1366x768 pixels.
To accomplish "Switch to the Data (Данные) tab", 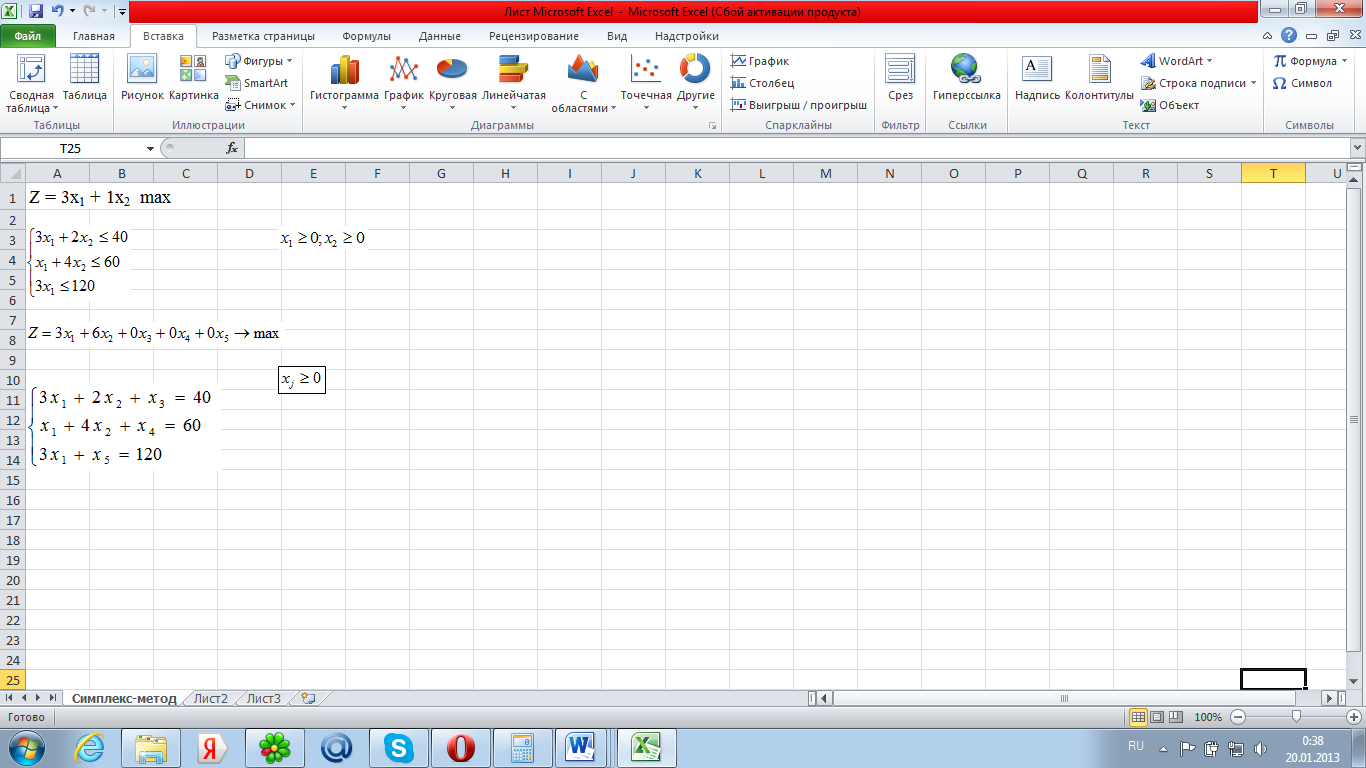I will point(440,36).
